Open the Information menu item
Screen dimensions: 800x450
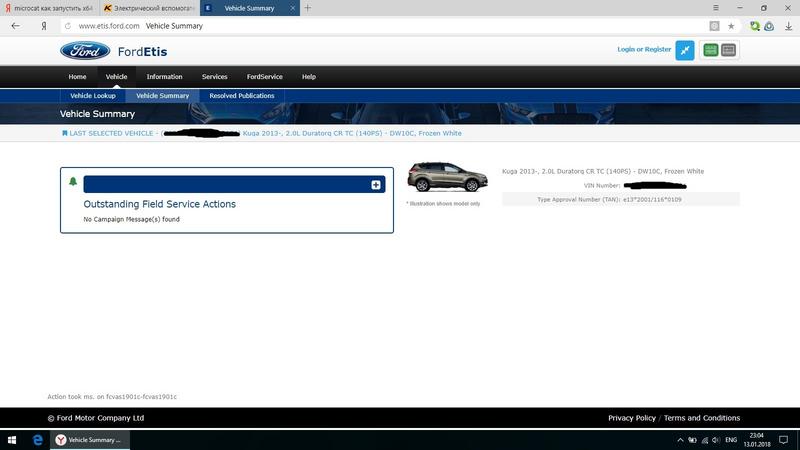tap(164, 77)
